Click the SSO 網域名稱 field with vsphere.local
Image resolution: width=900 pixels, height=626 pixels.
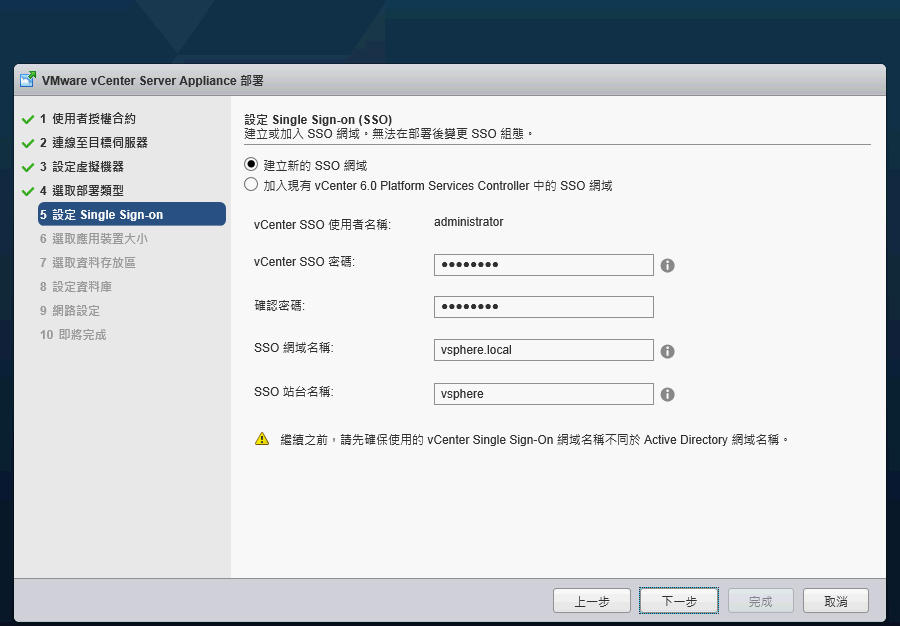point(544,350)
